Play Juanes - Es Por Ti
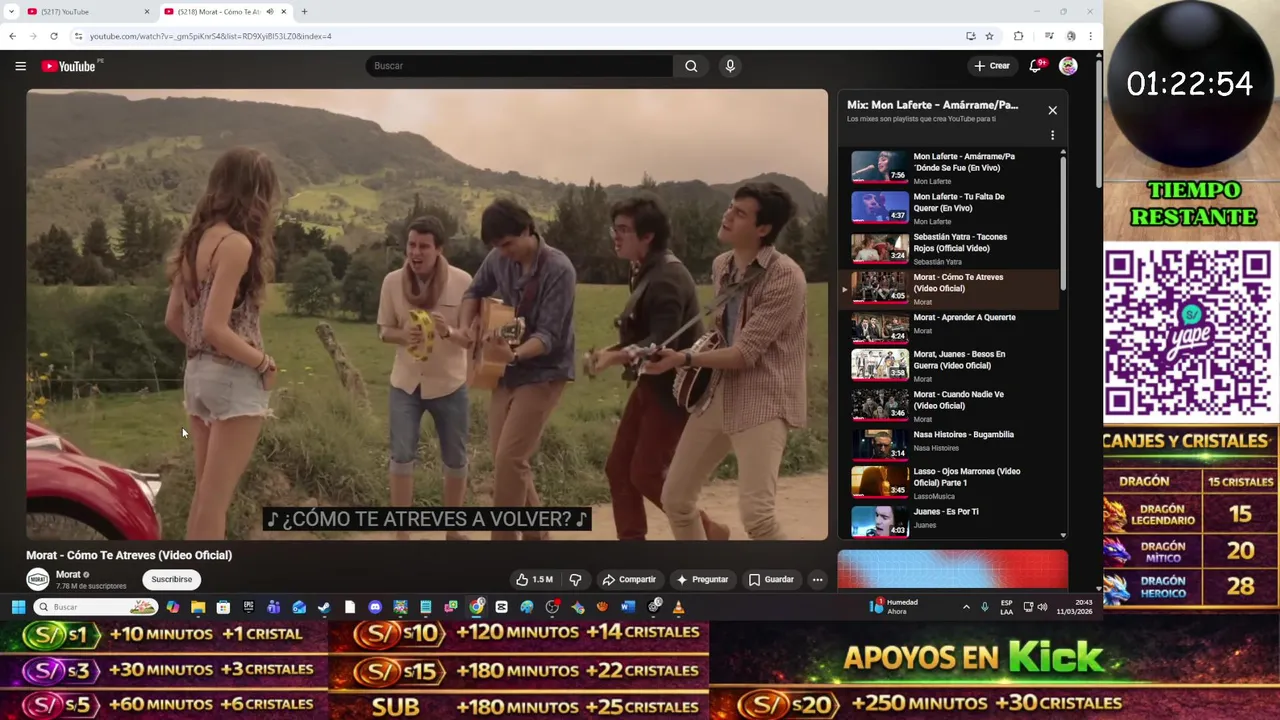This screenshot has height=720, width=1280. (x=950, y=520)
